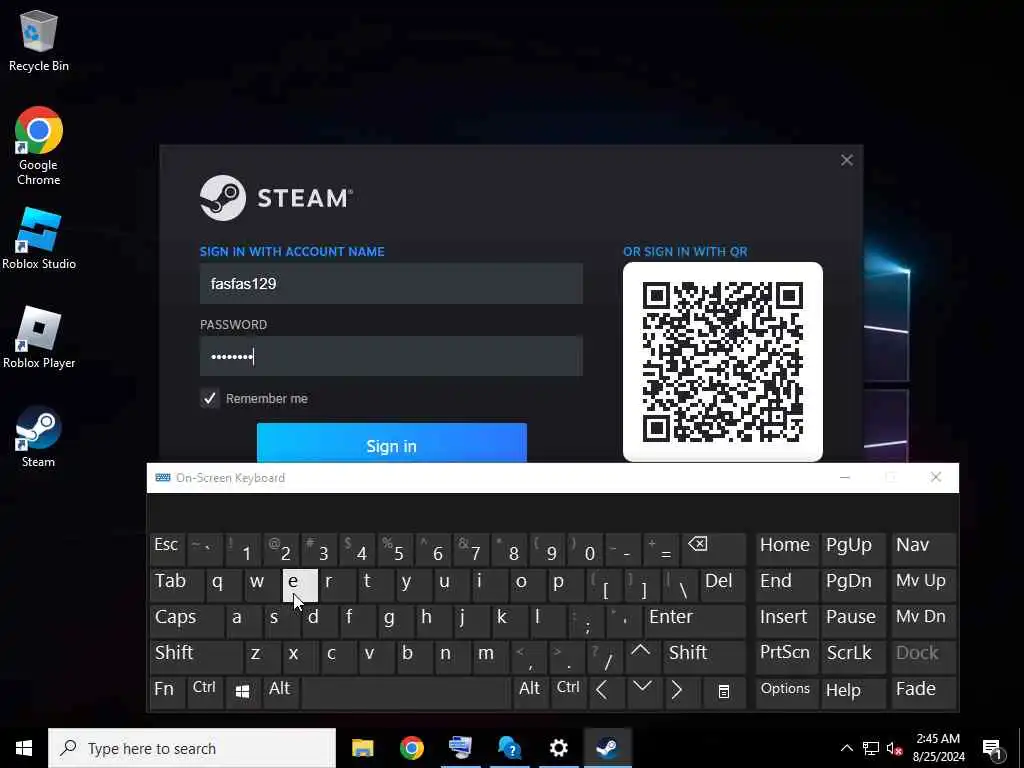Image resolution: width=1024 pixels, height=768 pixels.
Task: Tap the Del key
Action: [x=723, y=584]
